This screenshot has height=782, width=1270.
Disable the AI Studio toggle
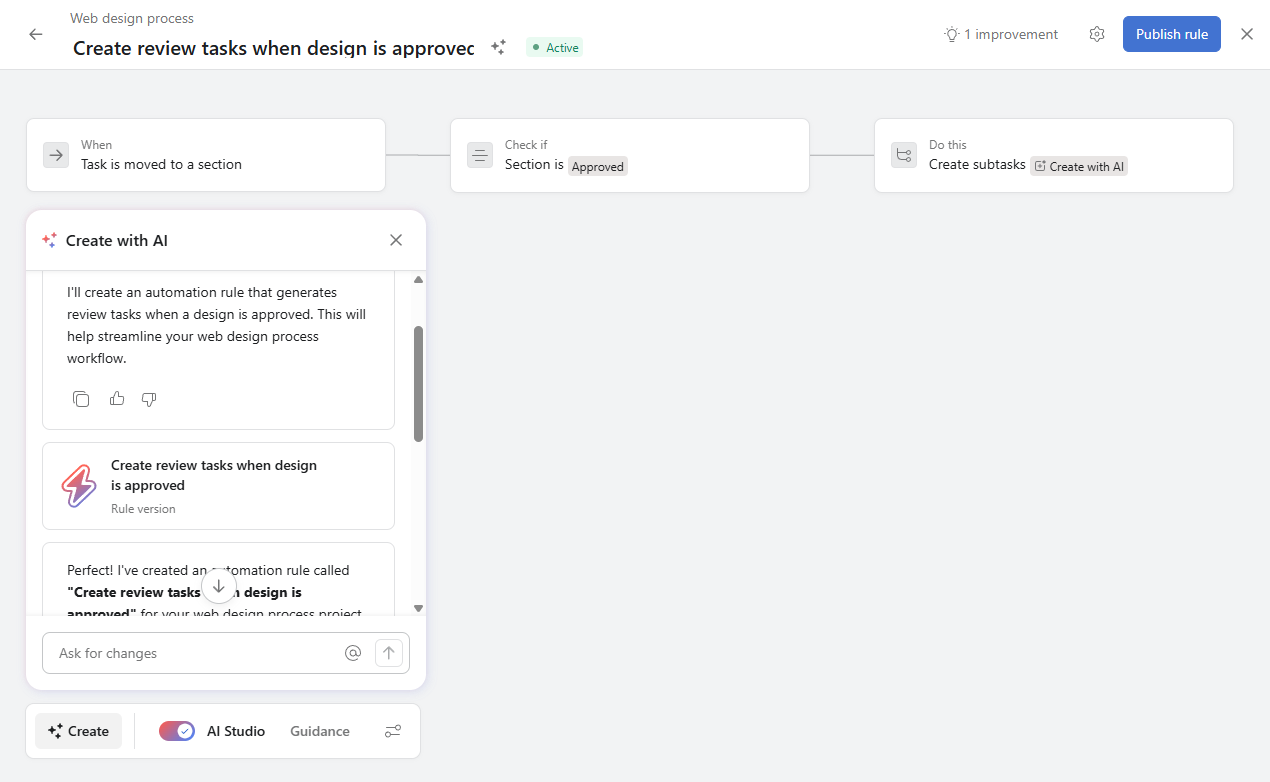click(177, 731)
